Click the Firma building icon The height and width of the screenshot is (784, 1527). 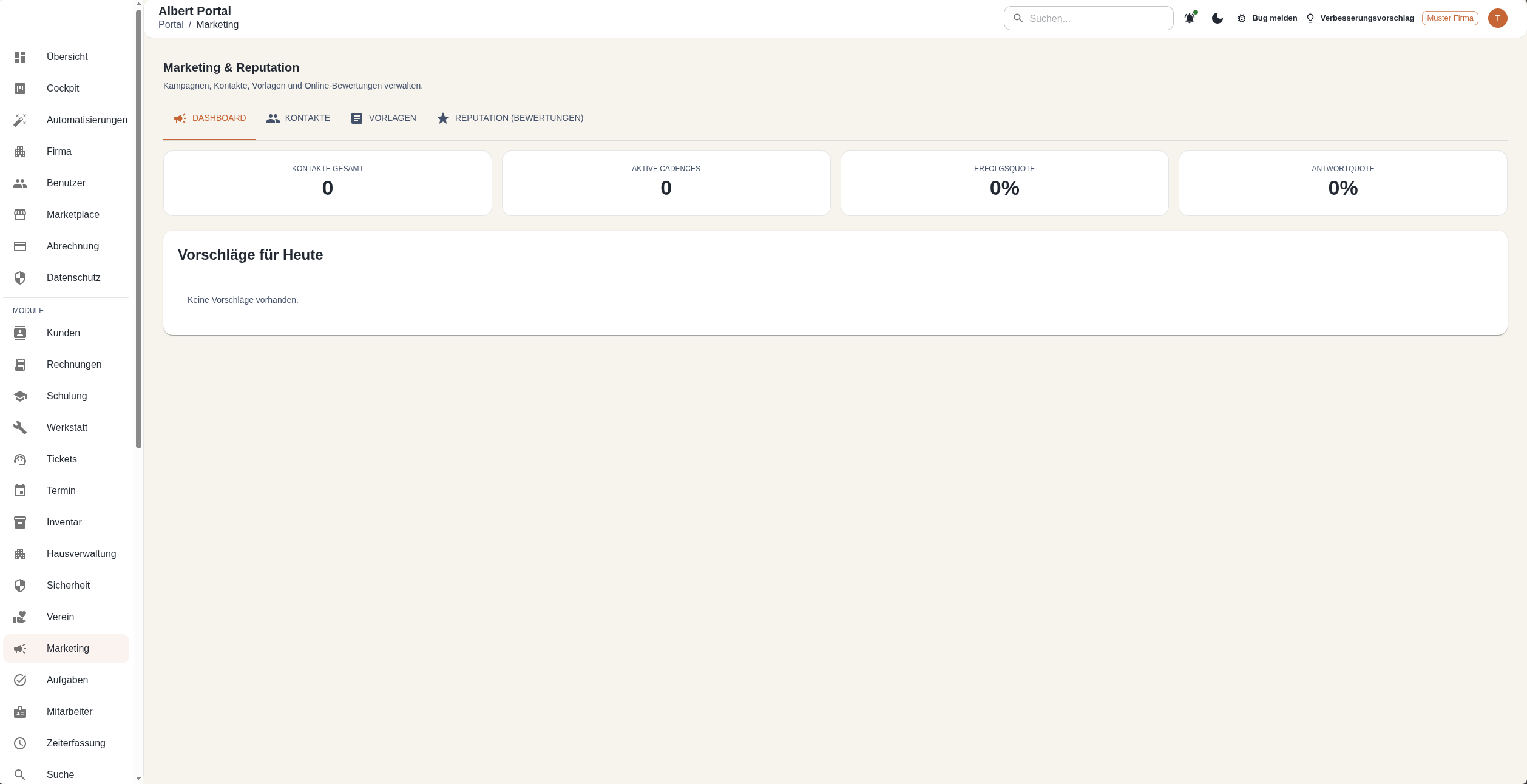click(x=20, y=152)
